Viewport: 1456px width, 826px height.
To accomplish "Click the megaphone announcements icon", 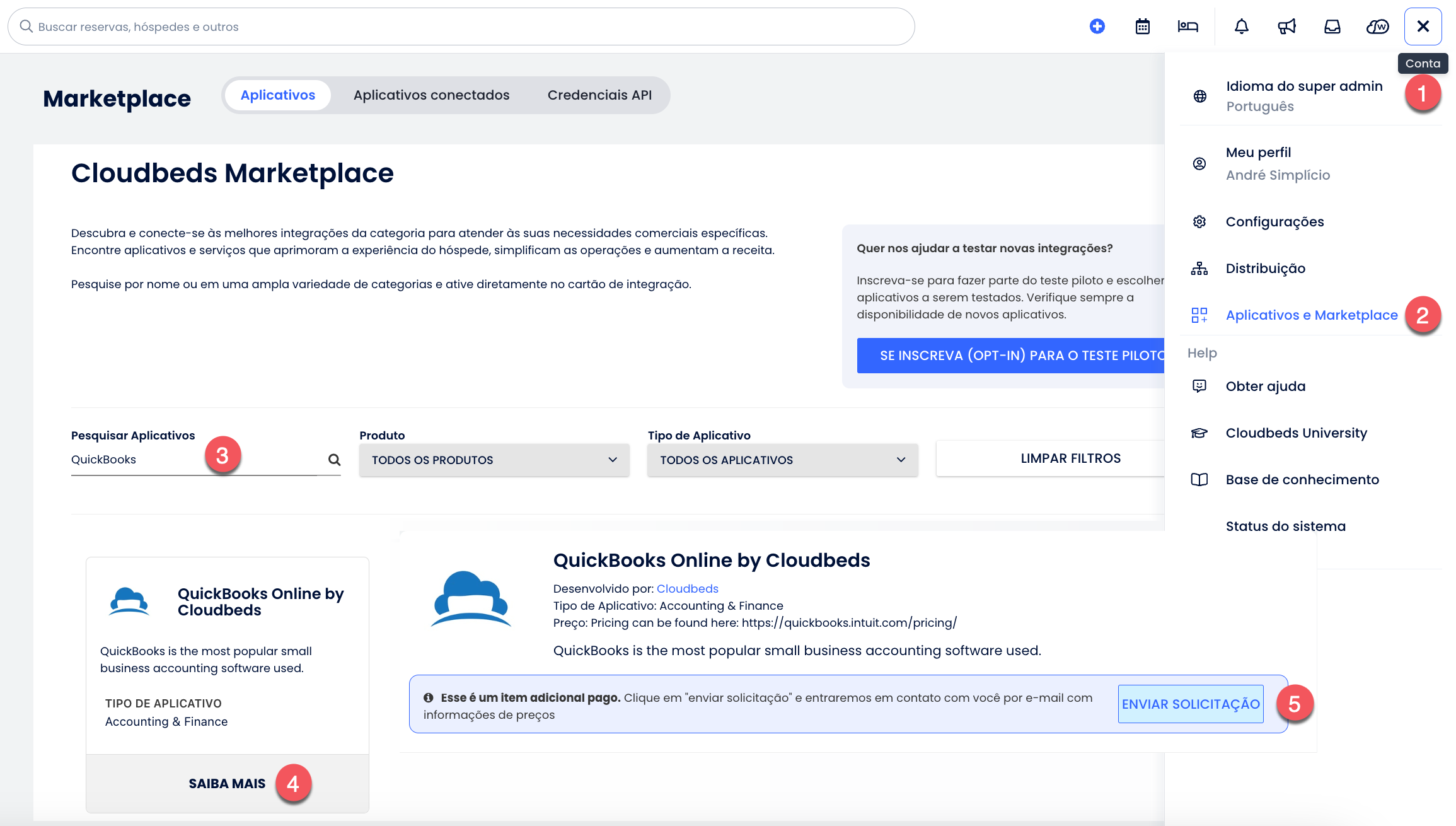I will [x=1286, y=26].
